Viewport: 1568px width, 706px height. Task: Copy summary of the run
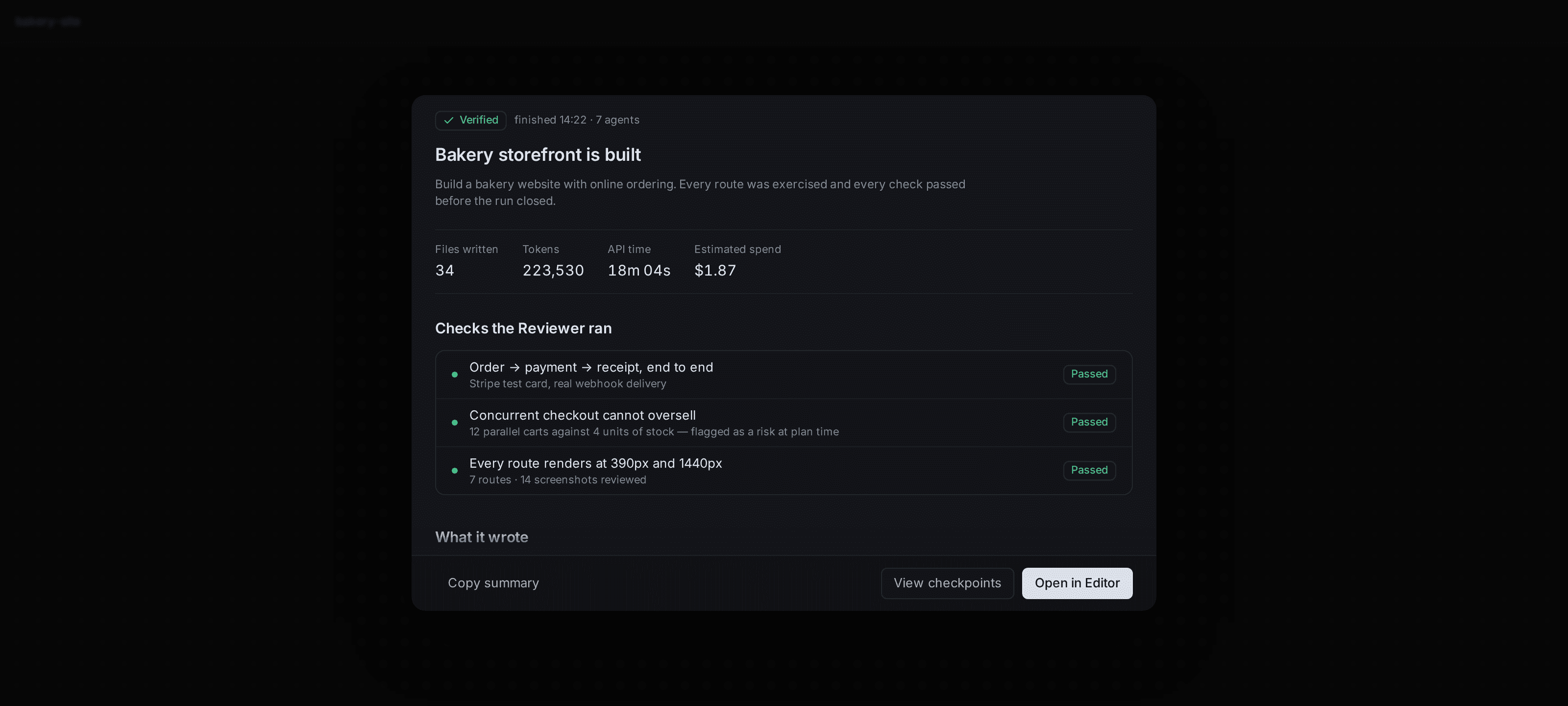pos(493,583)
